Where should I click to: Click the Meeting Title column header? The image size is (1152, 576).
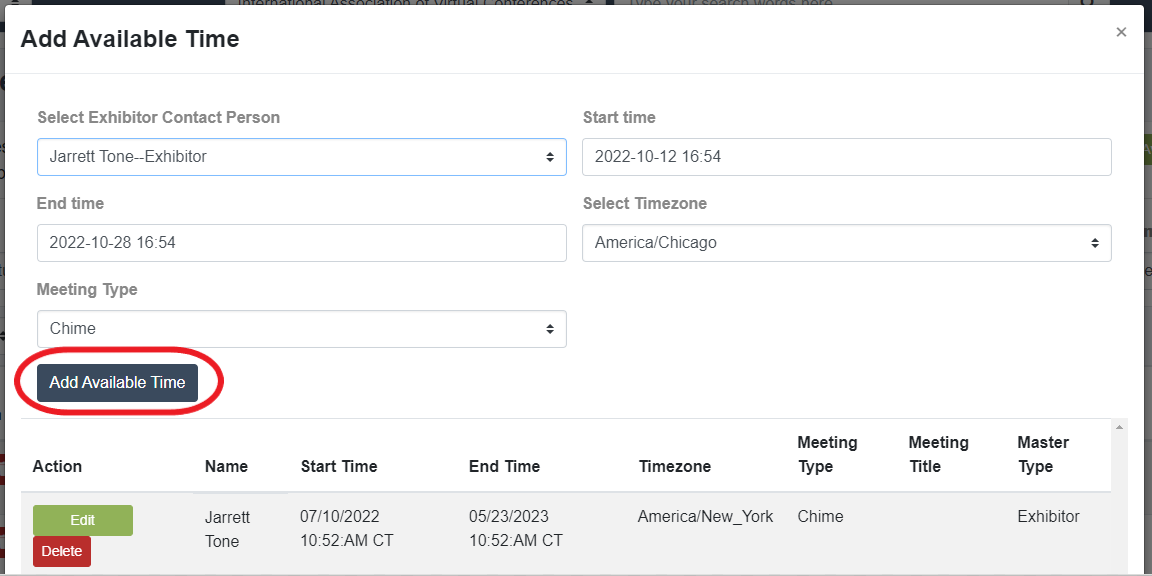tap(939, 454)
